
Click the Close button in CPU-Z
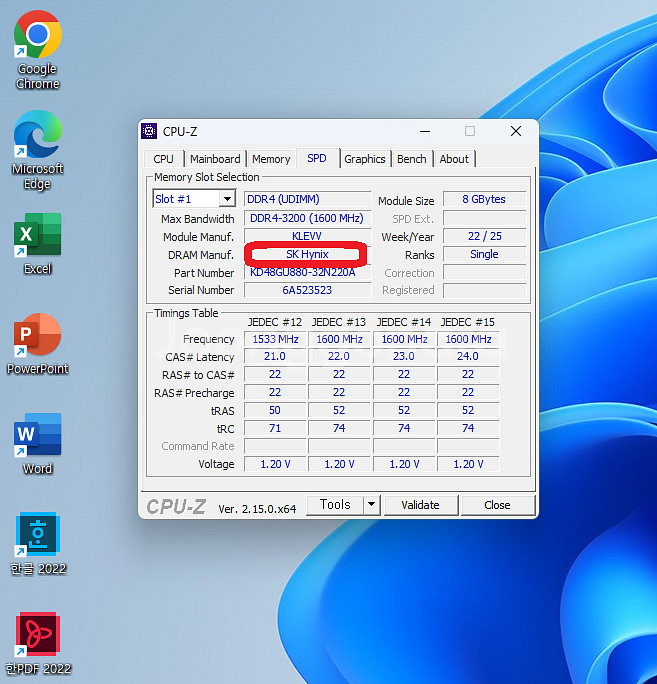[x=497, y=505]
